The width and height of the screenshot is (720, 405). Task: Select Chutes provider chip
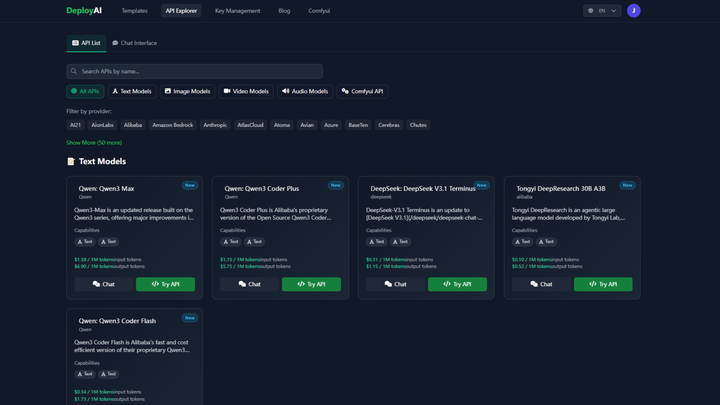pyautogui.click(x=418, y=125)
